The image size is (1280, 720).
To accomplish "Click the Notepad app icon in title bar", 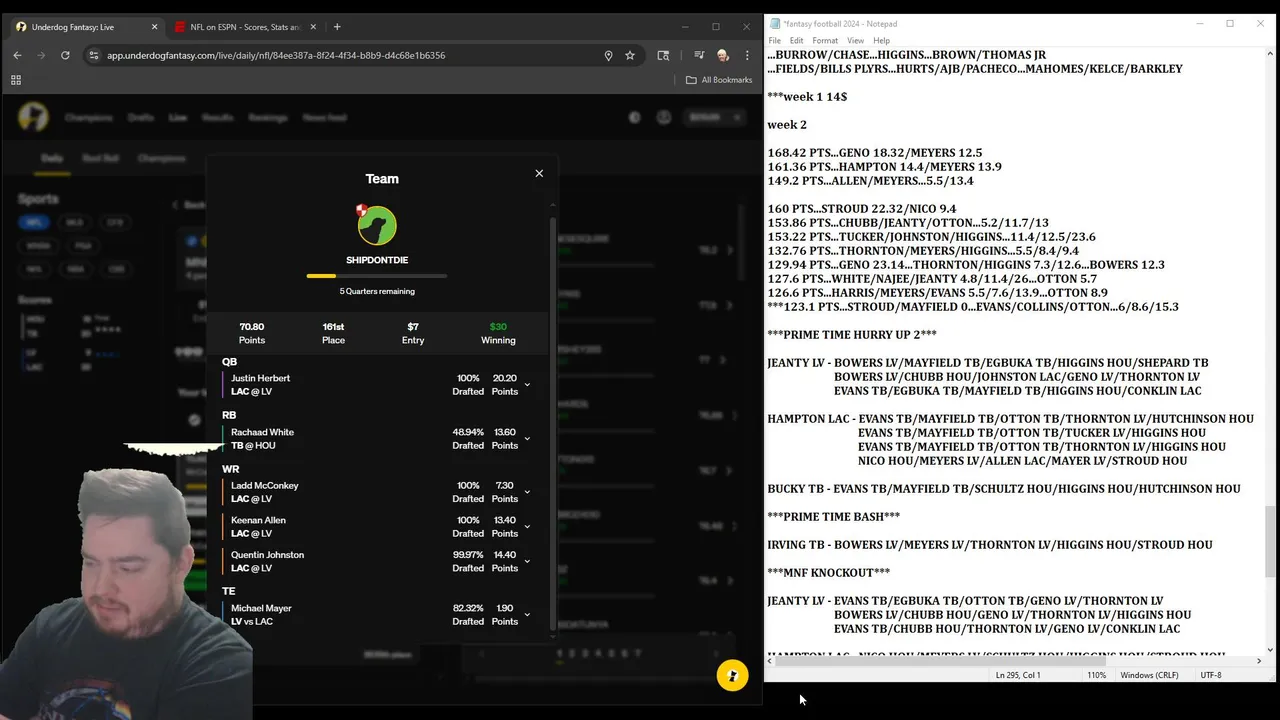I will [775, 24].
